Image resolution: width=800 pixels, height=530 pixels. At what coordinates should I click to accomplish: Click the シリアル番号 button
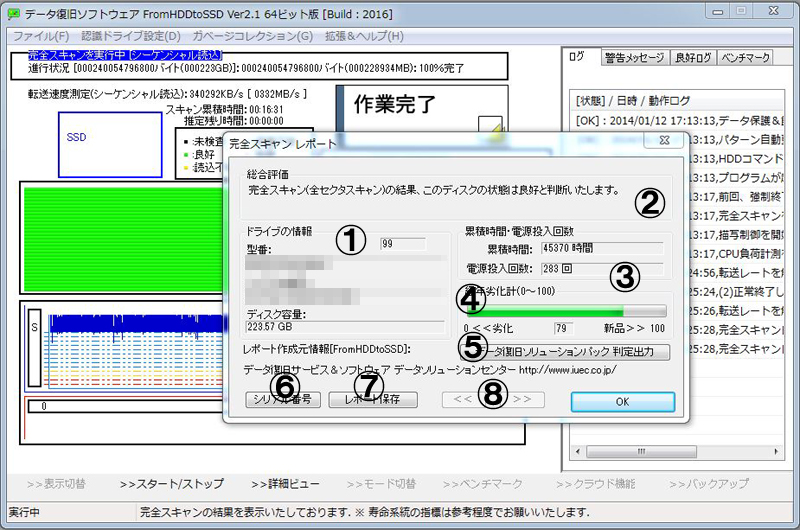pos(283,399)
